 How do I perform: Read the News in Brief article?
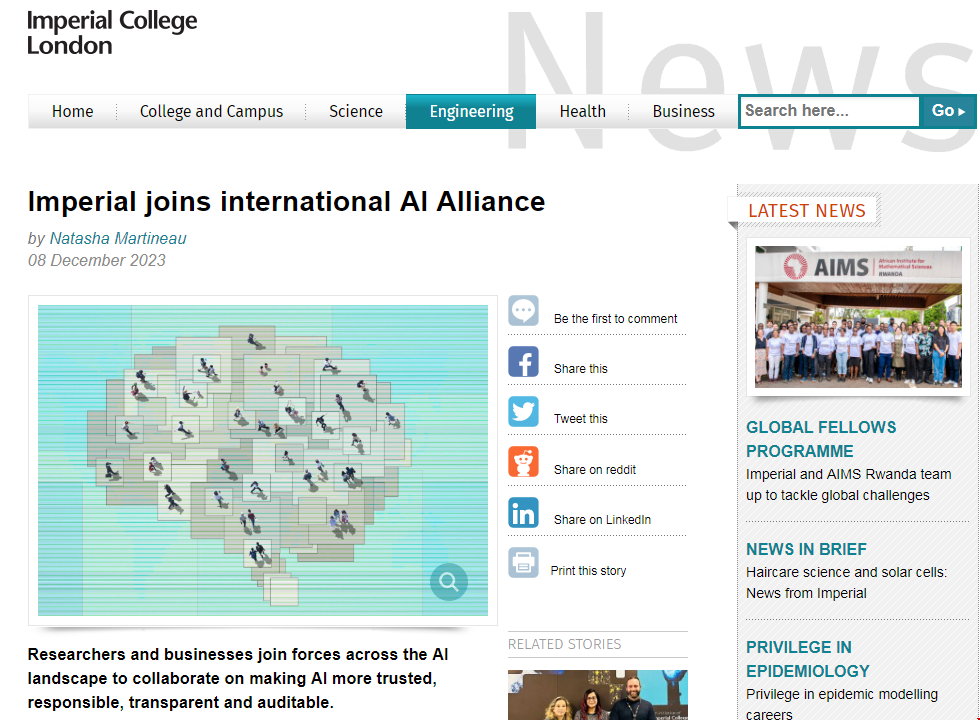[x=806, y=549]
